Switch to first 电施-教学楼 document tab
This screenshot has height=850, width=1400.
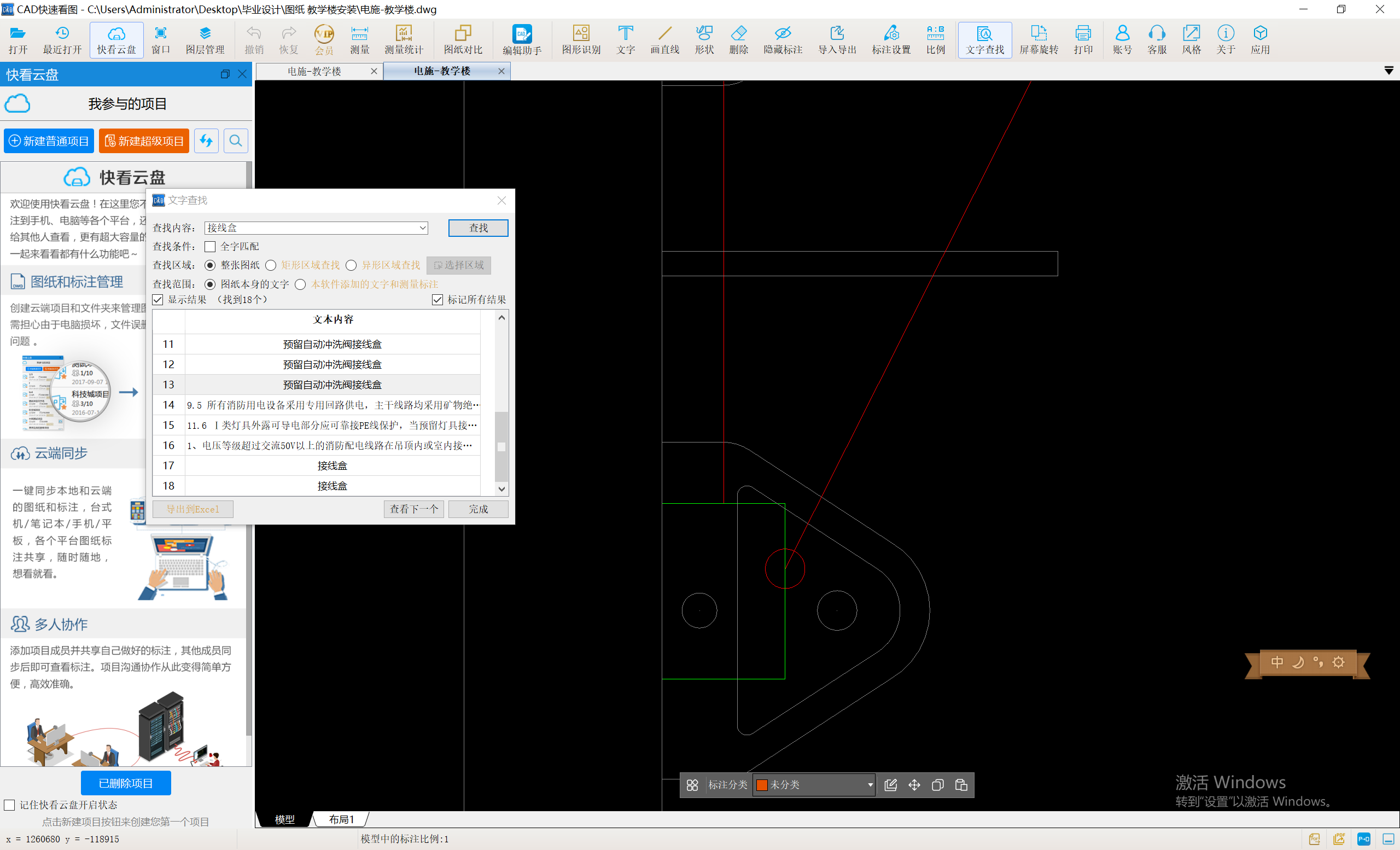[314, 71]
